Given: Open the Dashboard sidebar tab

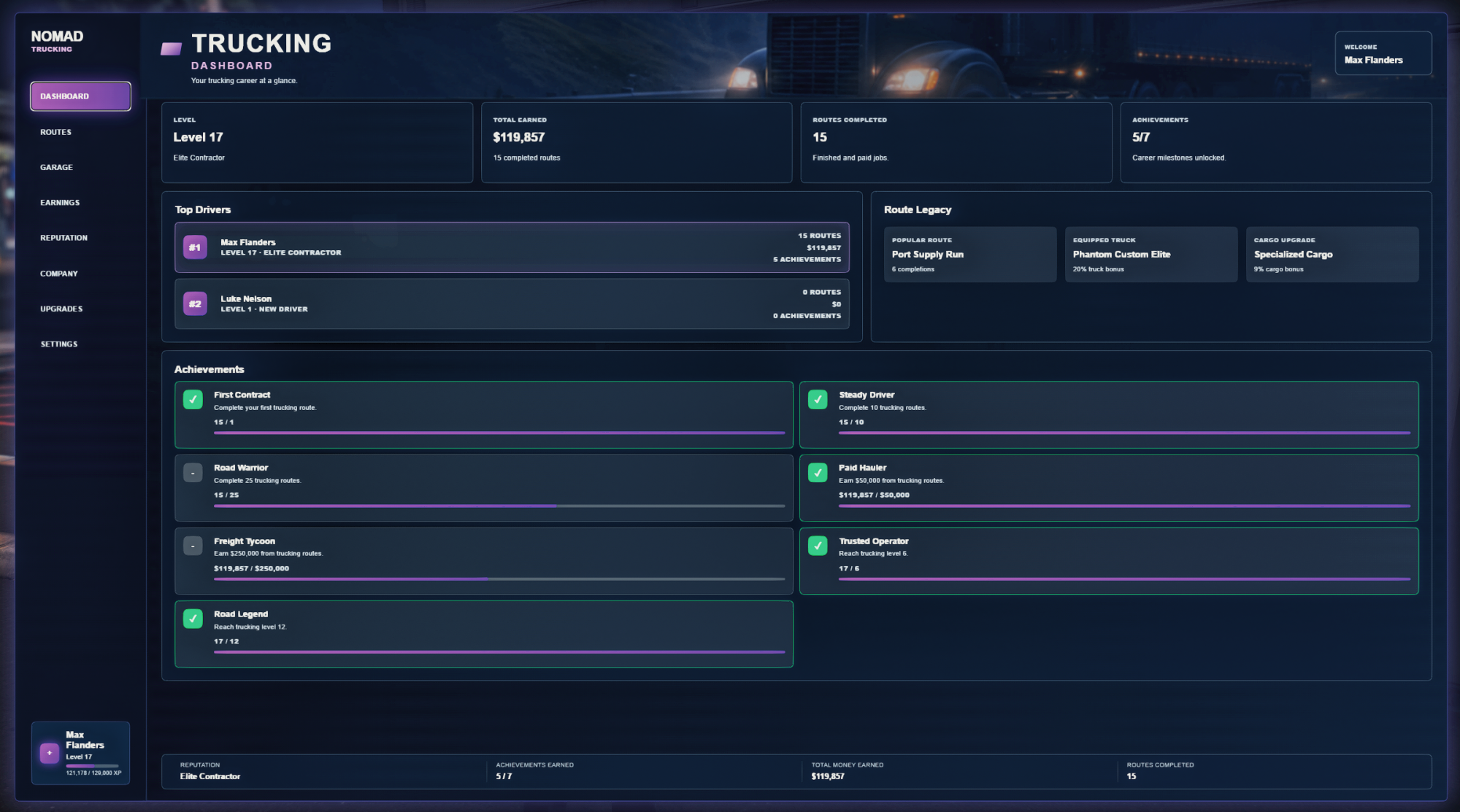Looking at the screenshot, I should pos(80,96).
